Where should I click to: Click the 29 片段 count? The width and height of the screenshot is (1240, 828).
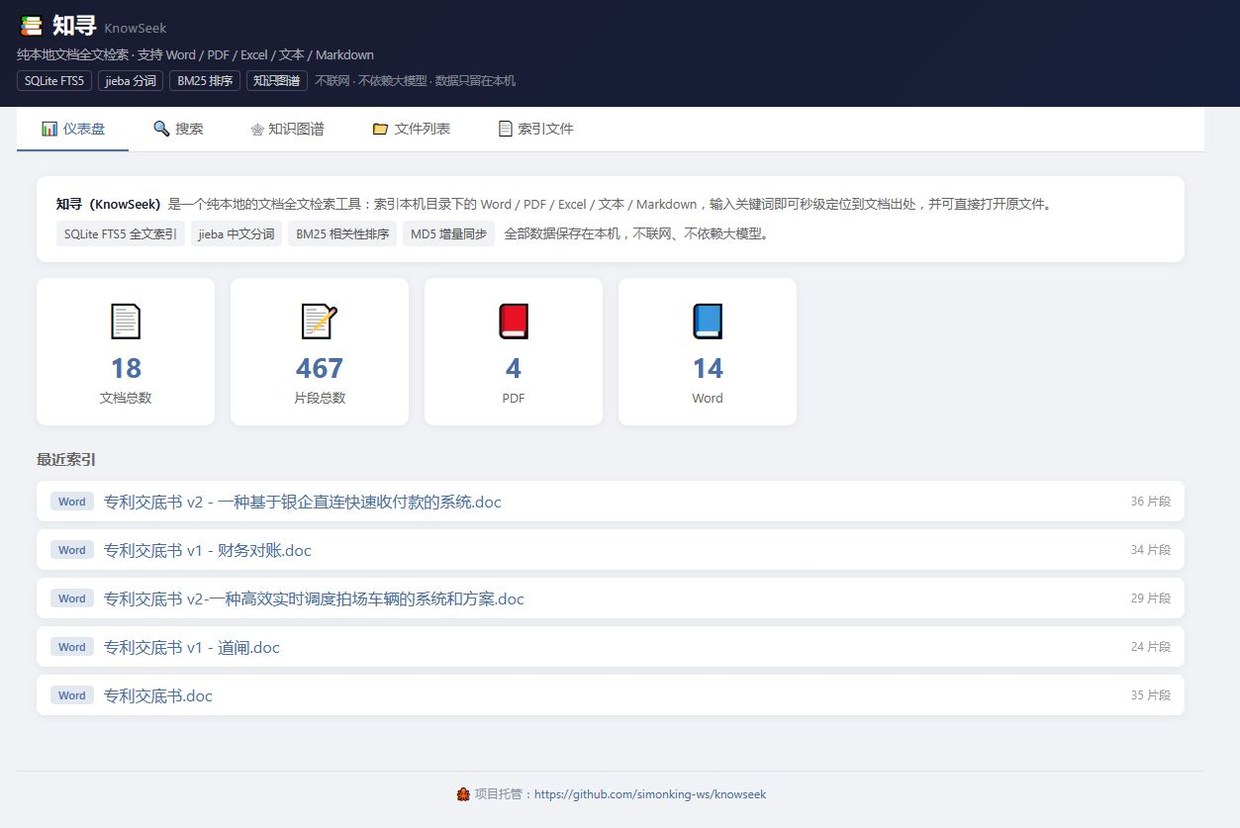pos(1151,598)
